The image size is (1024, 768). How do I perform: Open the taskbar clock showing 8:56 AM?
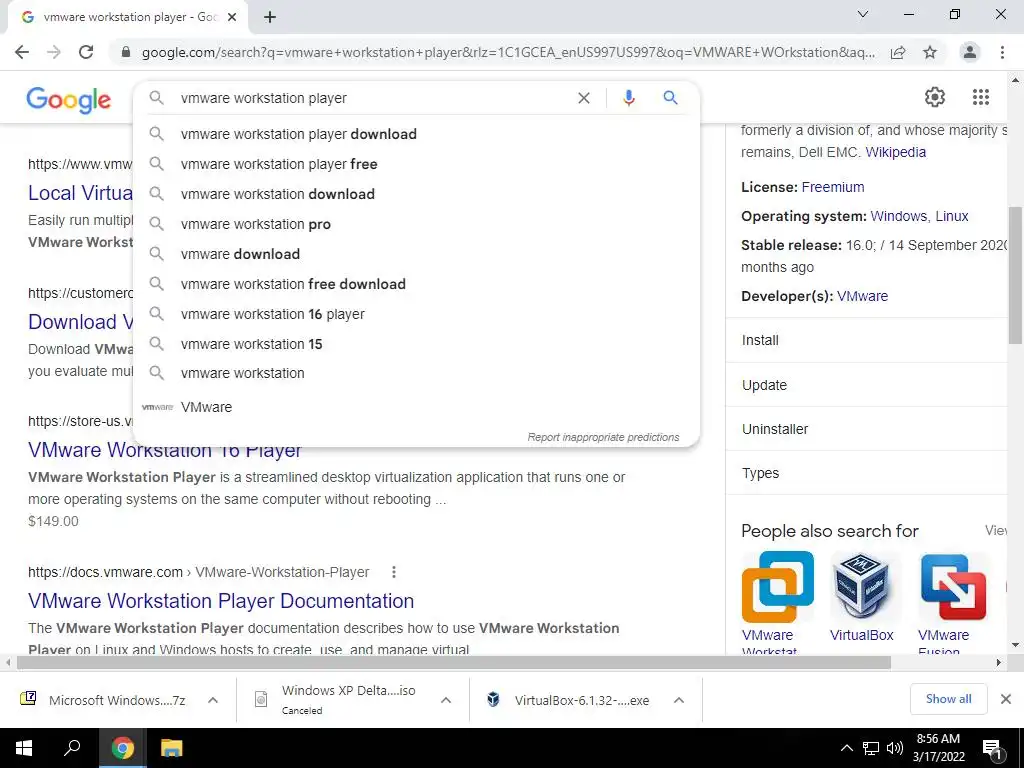pyautogui.click(x=938, y=748)
